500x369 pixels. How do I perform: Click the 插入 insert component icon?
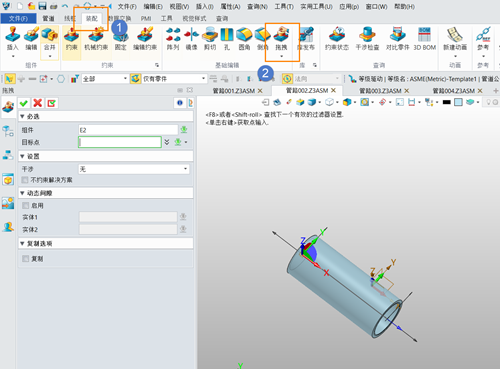[x=12, y=35]
